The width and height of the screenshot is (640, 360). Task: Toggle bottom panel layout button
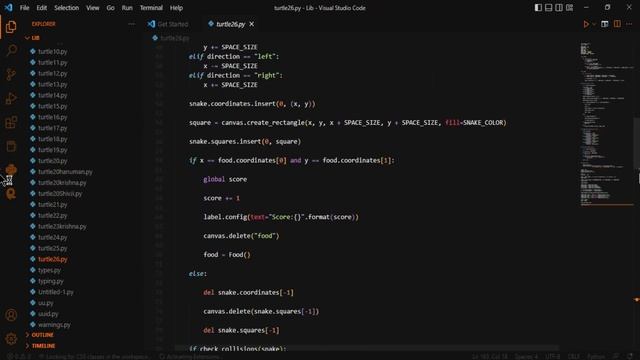549,8
